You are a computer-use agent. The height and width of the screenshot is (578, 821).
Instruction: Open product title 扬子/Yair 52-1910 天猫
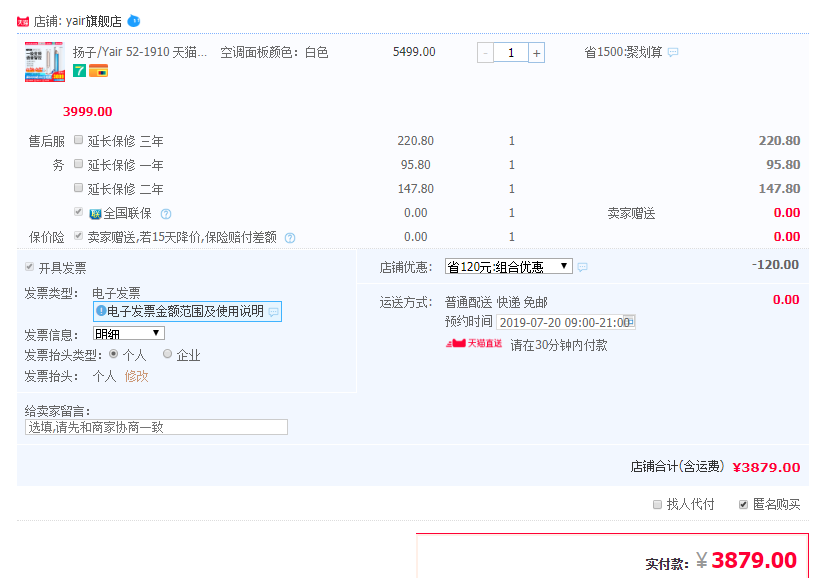140,52
